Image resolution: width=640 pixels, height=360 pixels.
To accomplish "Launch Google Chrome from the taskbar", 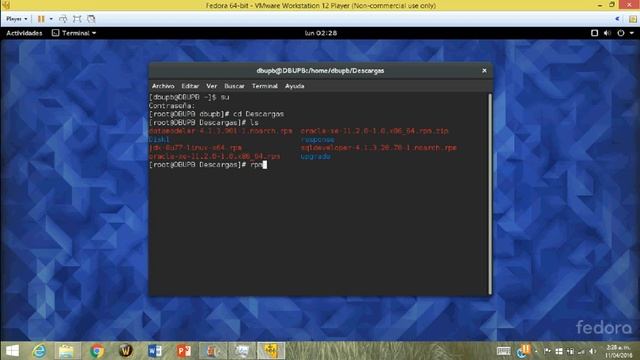I will [x=97, y=351].
